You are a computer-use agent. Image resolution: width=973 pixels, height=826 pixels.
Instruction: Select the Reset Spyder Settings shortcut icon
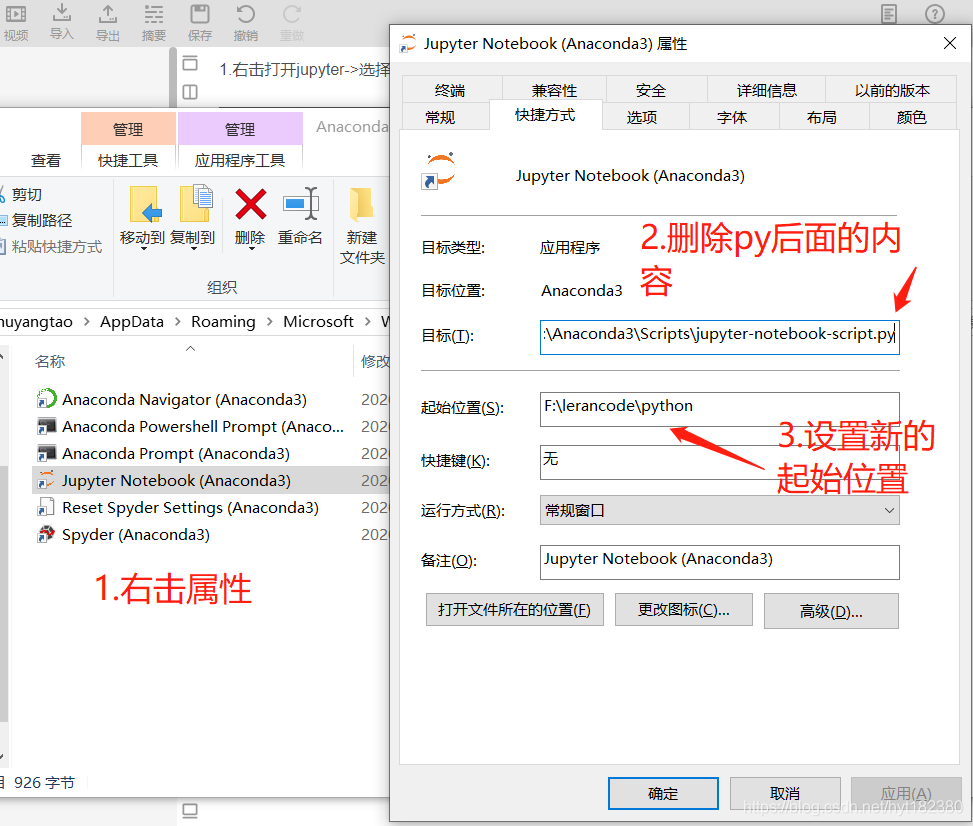[45, 507]
